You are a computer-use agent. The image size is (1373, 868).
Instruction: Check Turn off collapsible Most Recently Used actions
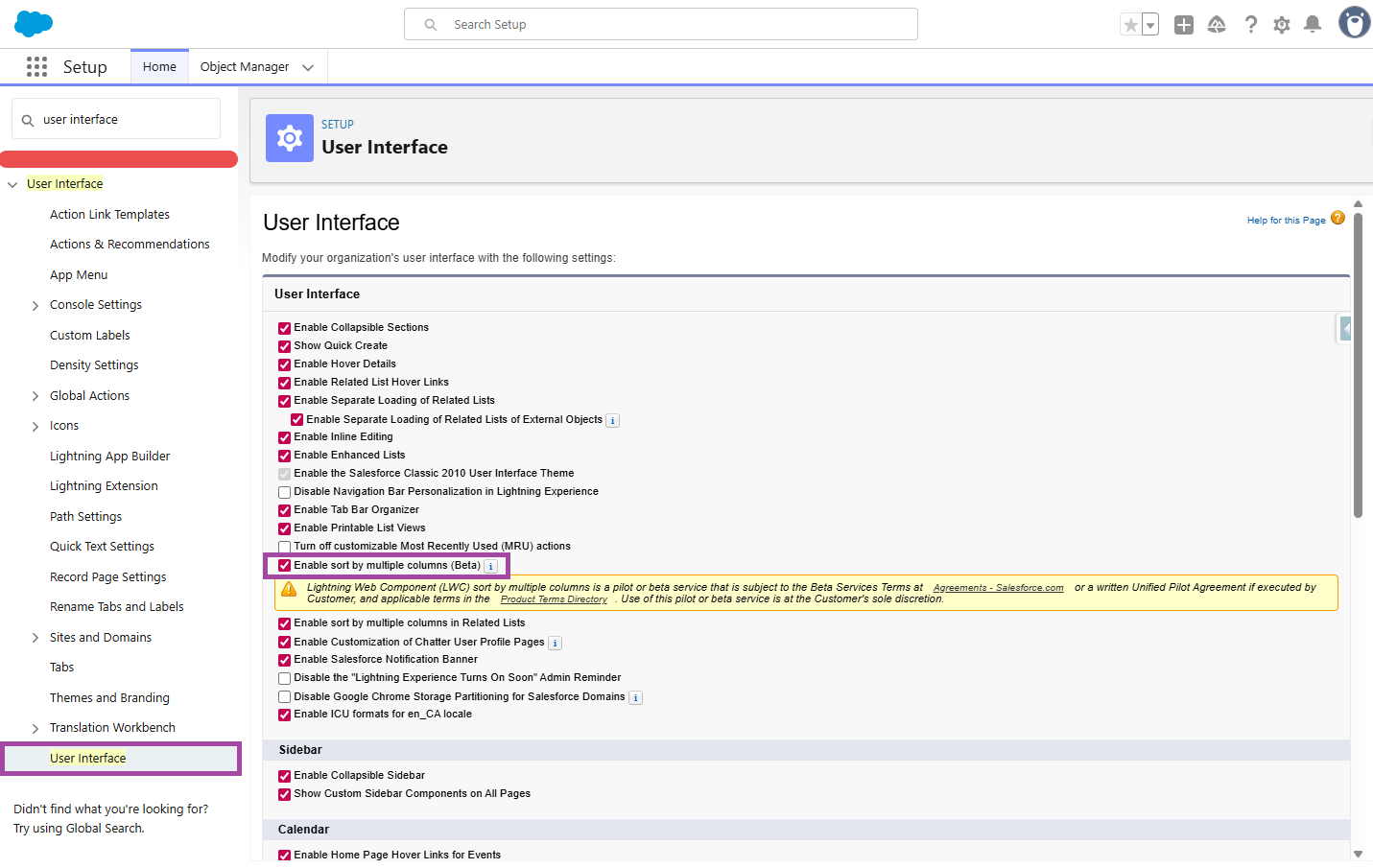[x=284, y=546]
